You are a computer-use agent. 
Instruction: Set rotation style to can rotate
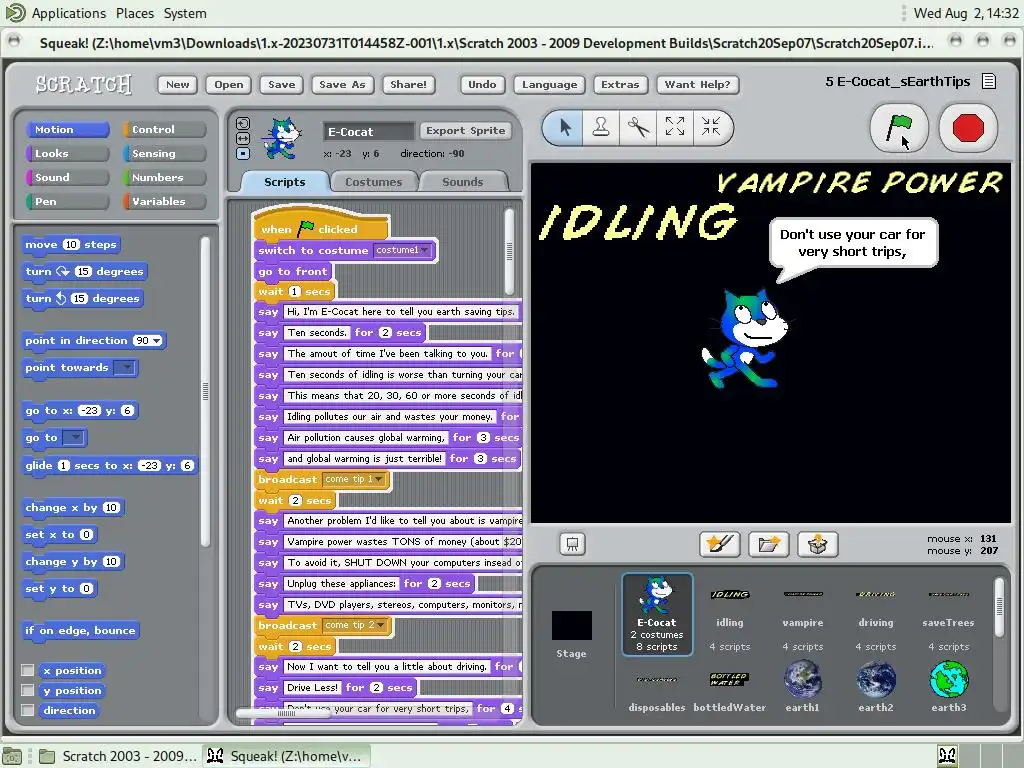coord(242,123)
